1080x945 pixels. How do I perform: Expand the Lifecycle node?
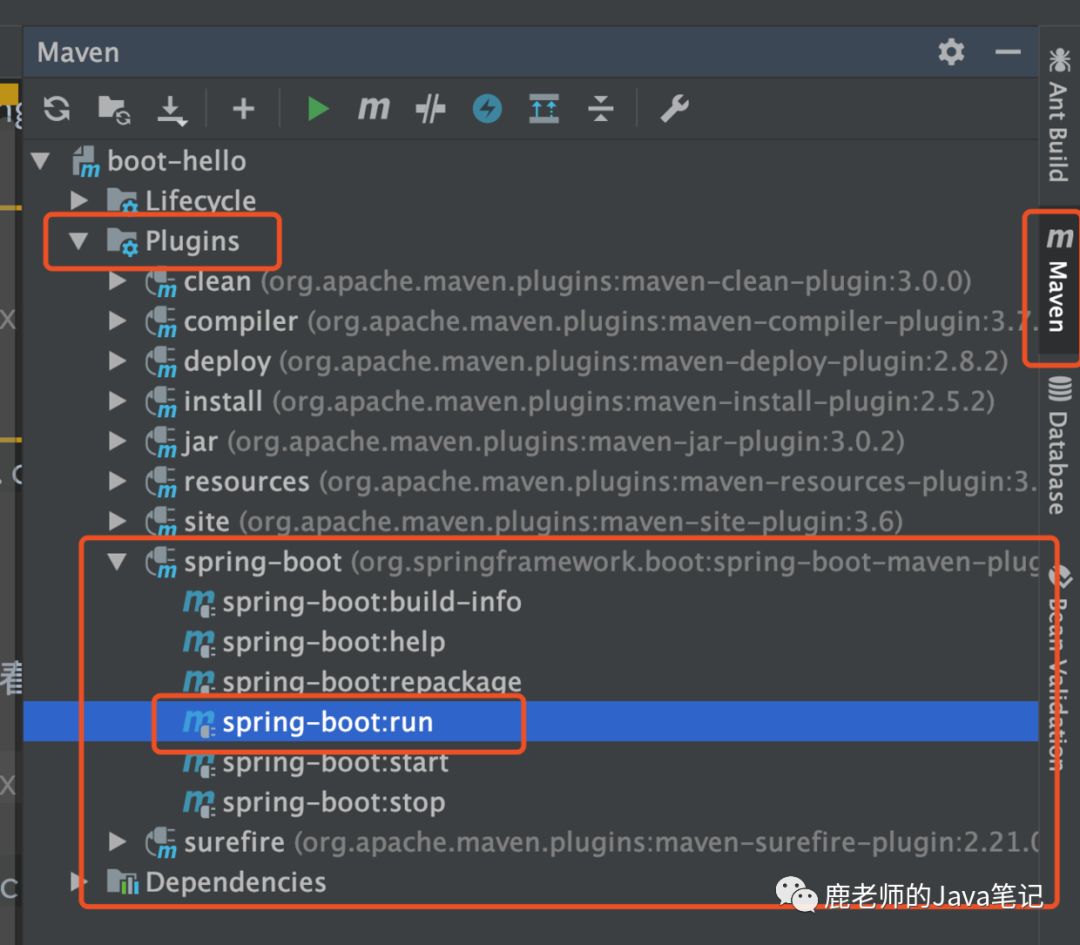[x=79, y=200]
